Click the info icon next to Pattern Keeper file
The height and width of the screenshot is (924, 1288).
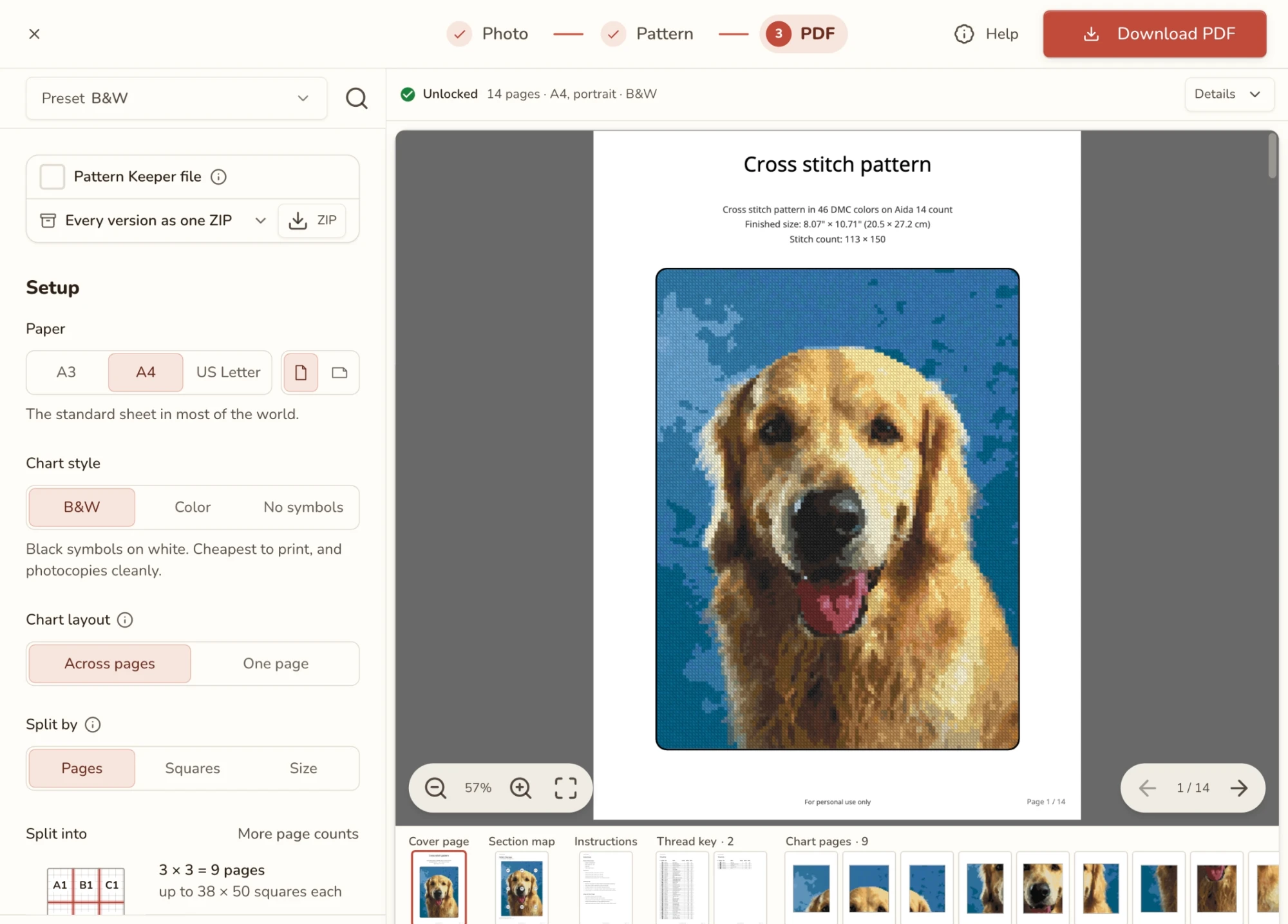point(218,176)
